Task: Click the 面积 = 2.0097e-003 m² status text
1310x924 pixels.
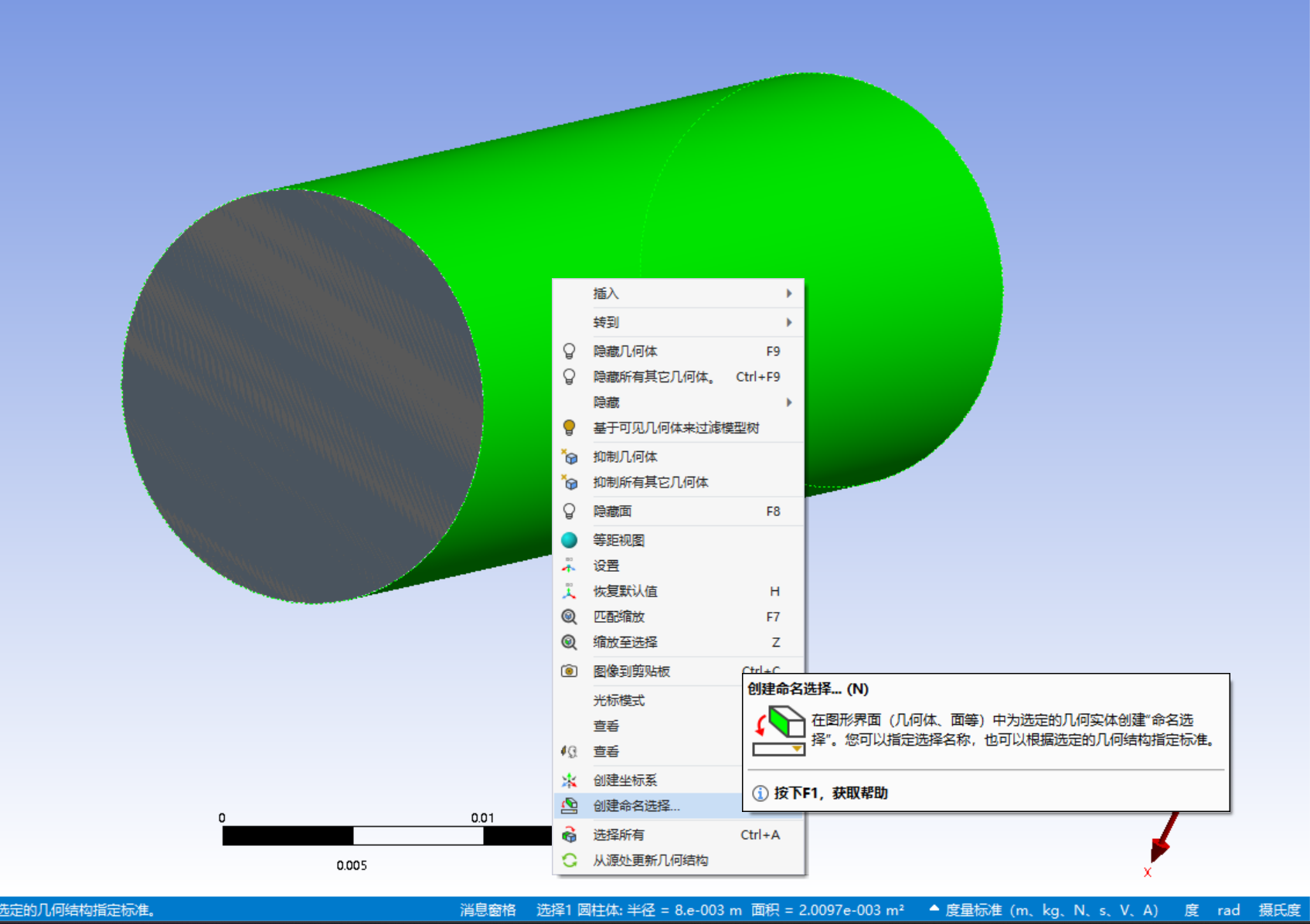Action: click(x=828, y=910)
